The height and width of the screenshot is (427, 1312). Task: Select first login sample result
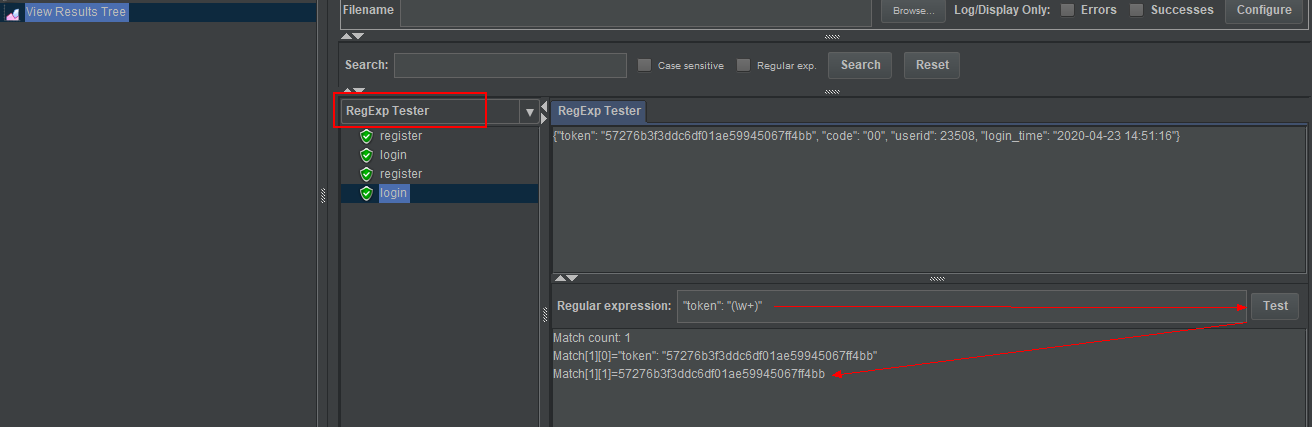point(393,155)
